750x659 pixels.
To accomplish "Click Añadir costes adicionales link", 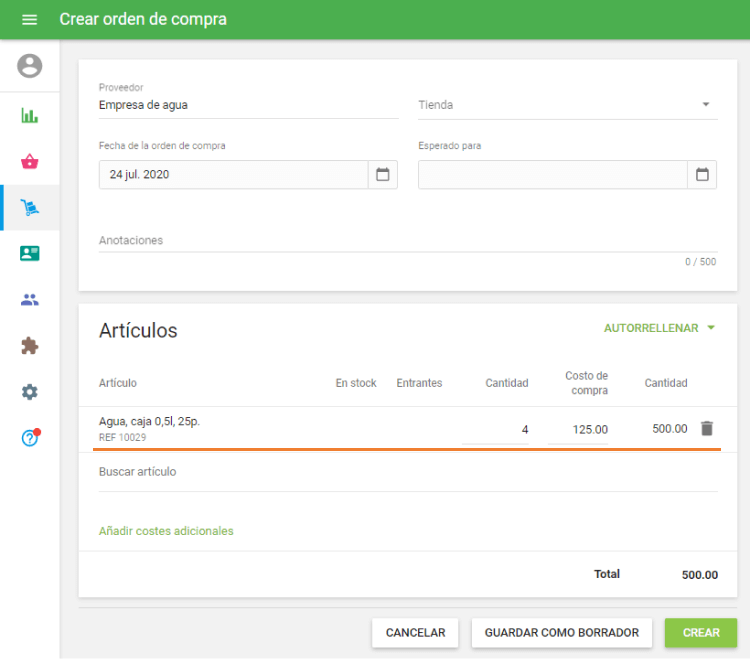I will coord(166,531).
